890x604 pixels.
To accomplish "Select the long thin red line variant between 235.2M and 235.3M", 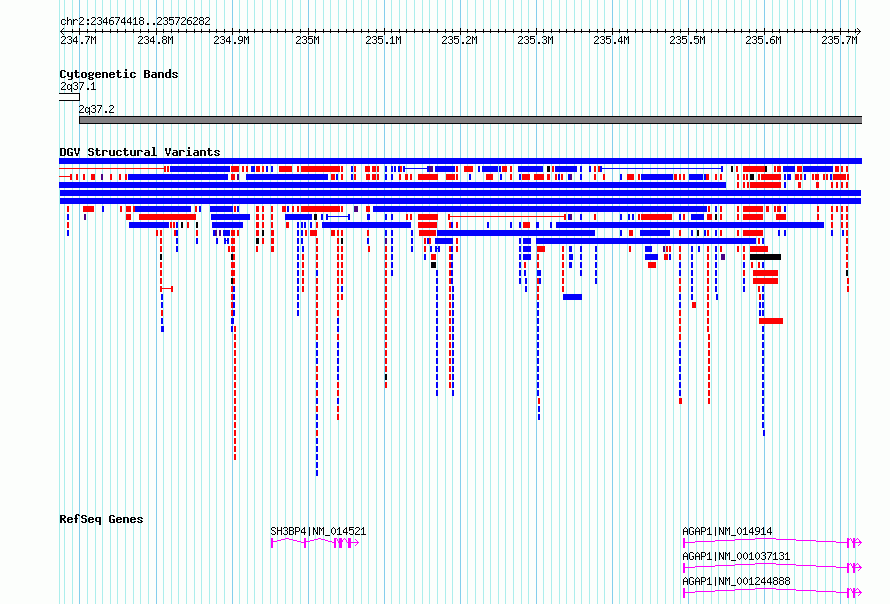I will click(x=507, y=217).
